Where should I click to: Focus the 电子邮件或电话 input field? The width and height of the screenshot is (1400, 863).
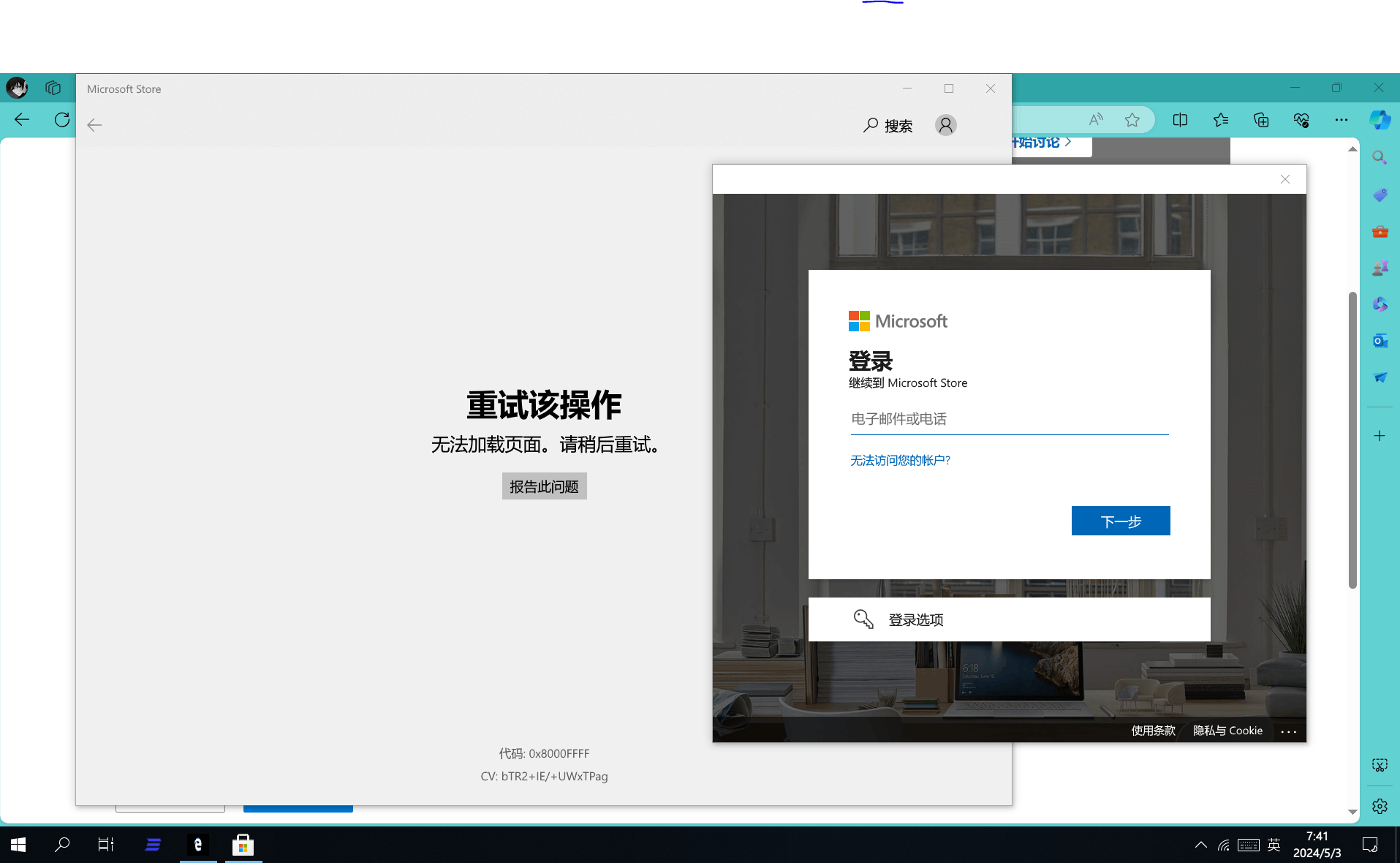(1009, 419)
